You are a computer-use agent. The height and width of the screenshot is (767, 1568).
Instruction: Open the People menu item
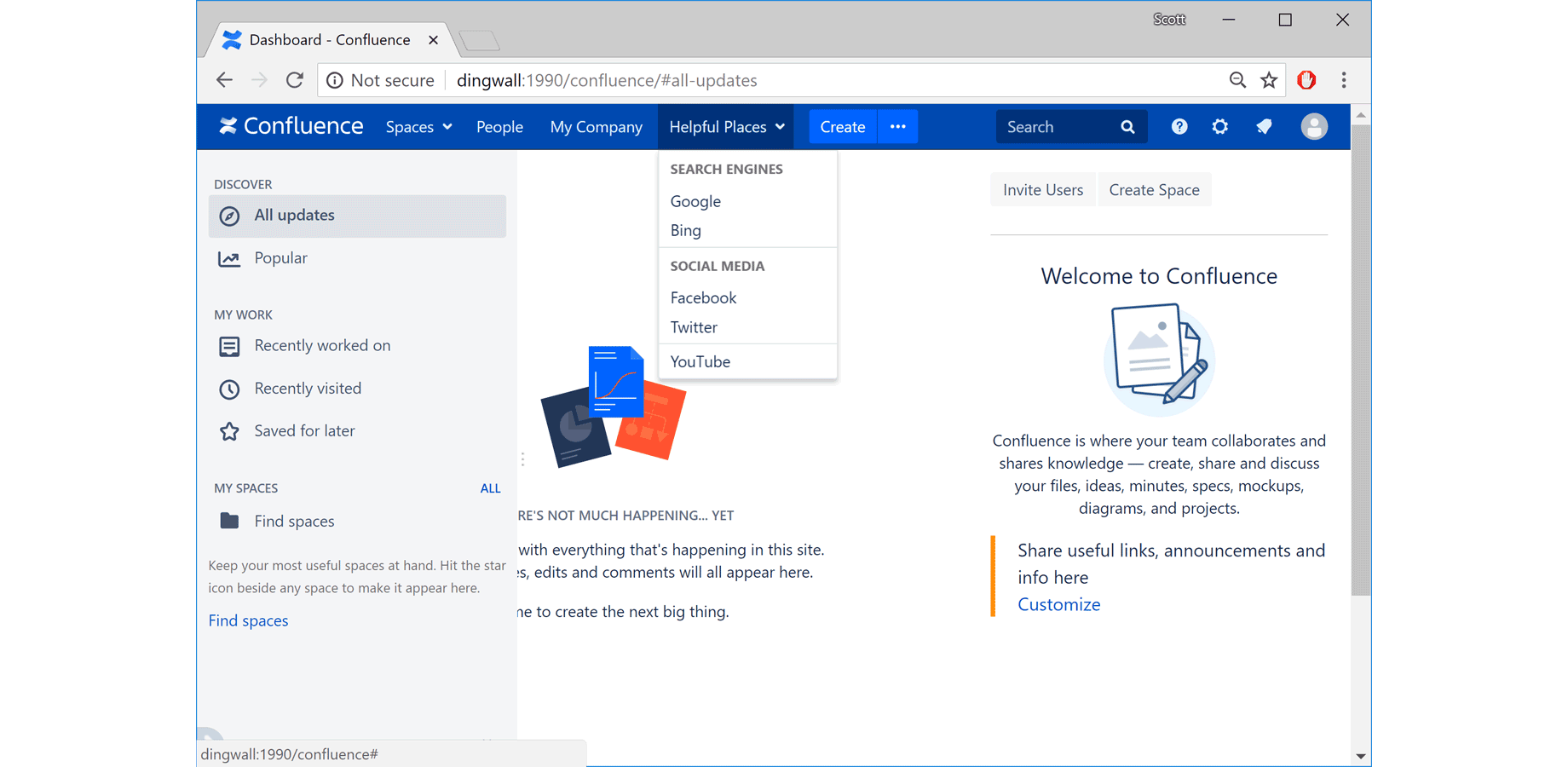499,127
